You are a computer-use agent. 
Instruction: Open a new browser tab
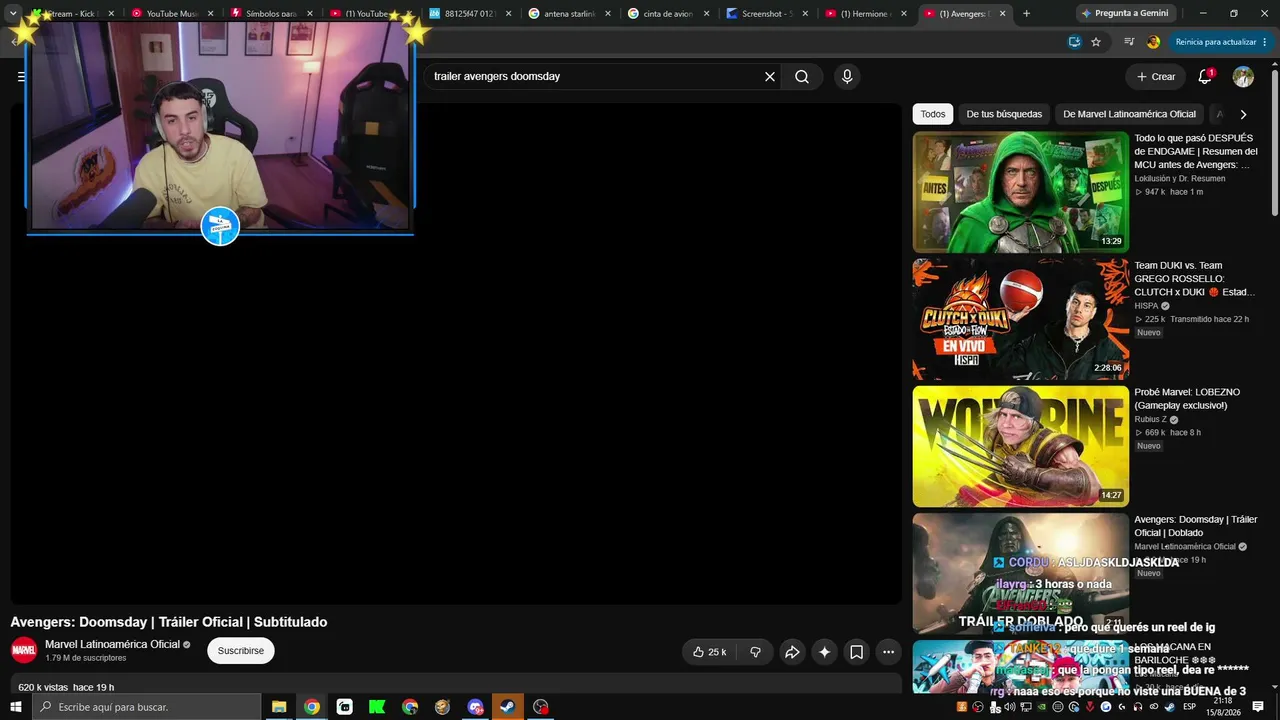click(x=1026, y=14)
